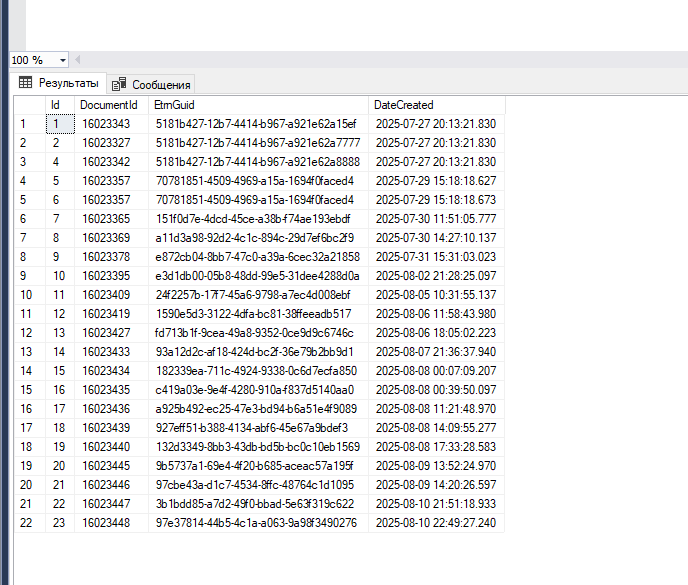Select the DateCreated column header
Image resolution: width=688 pixels, height=585 pixels.
point(437,105)
